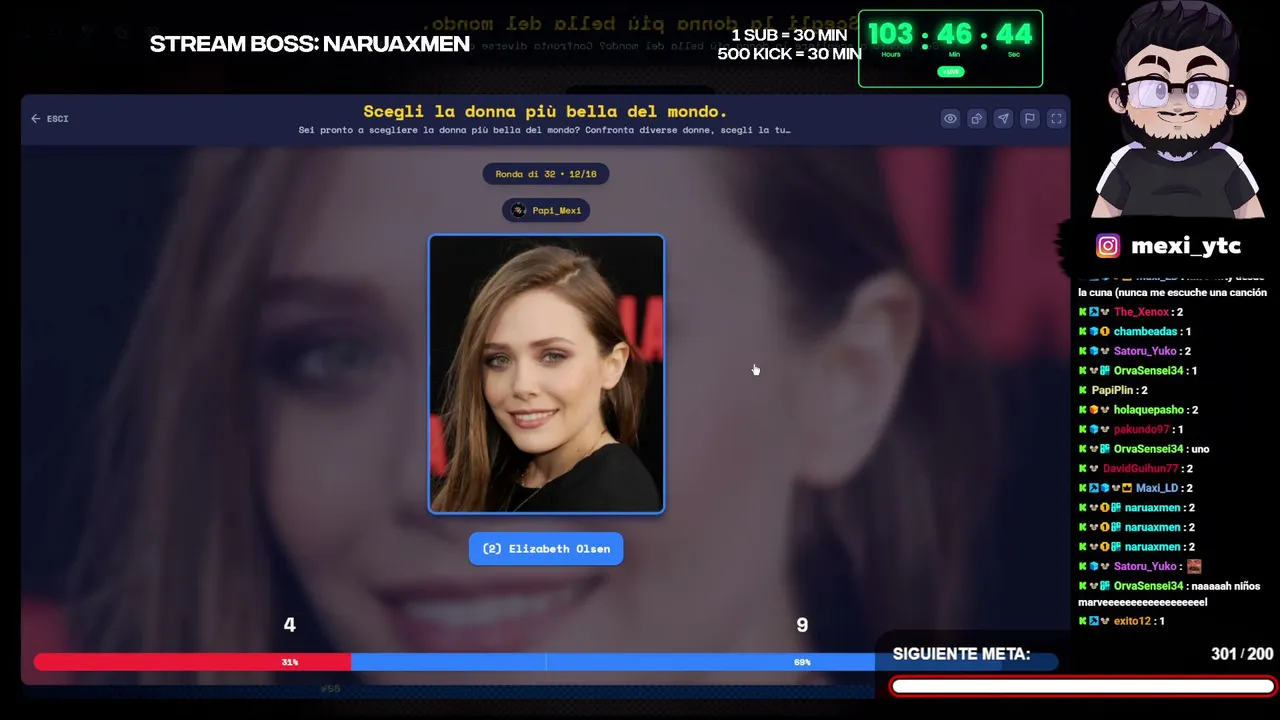Click OrvaSensei34 username in 'uno' message

pyautogui.click(x=1148, y=449)
